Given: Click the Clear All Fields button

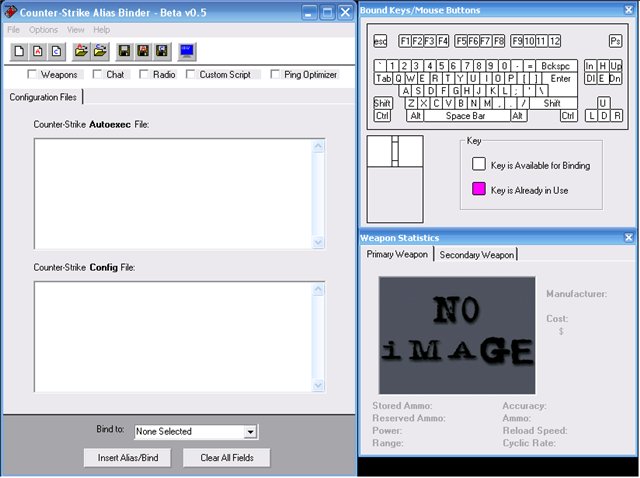Looking at the screenshot, I should (227, 458).
